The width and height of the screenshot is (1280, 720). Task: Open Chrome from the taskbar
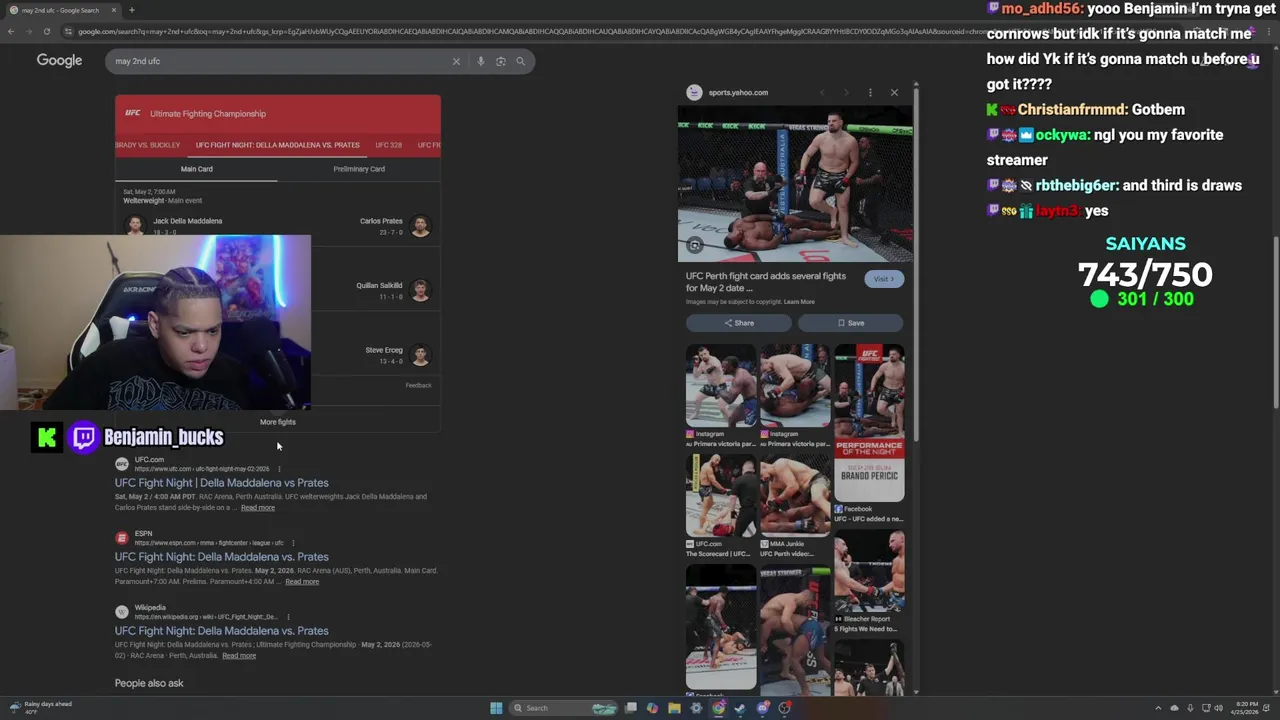pos(718,708)
